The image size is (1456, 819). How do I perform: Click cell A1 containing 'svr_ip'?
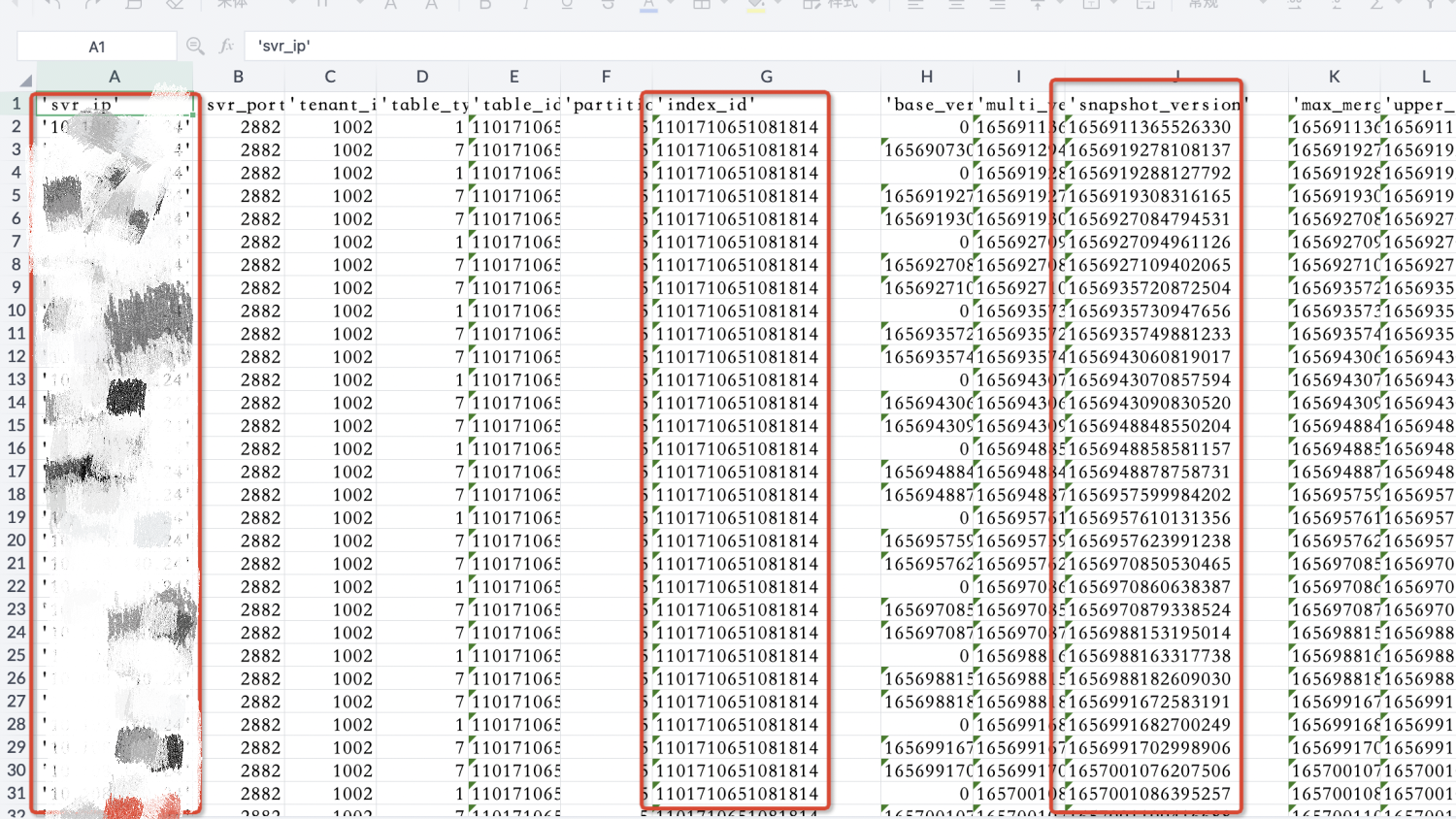[x=115, y=104]
